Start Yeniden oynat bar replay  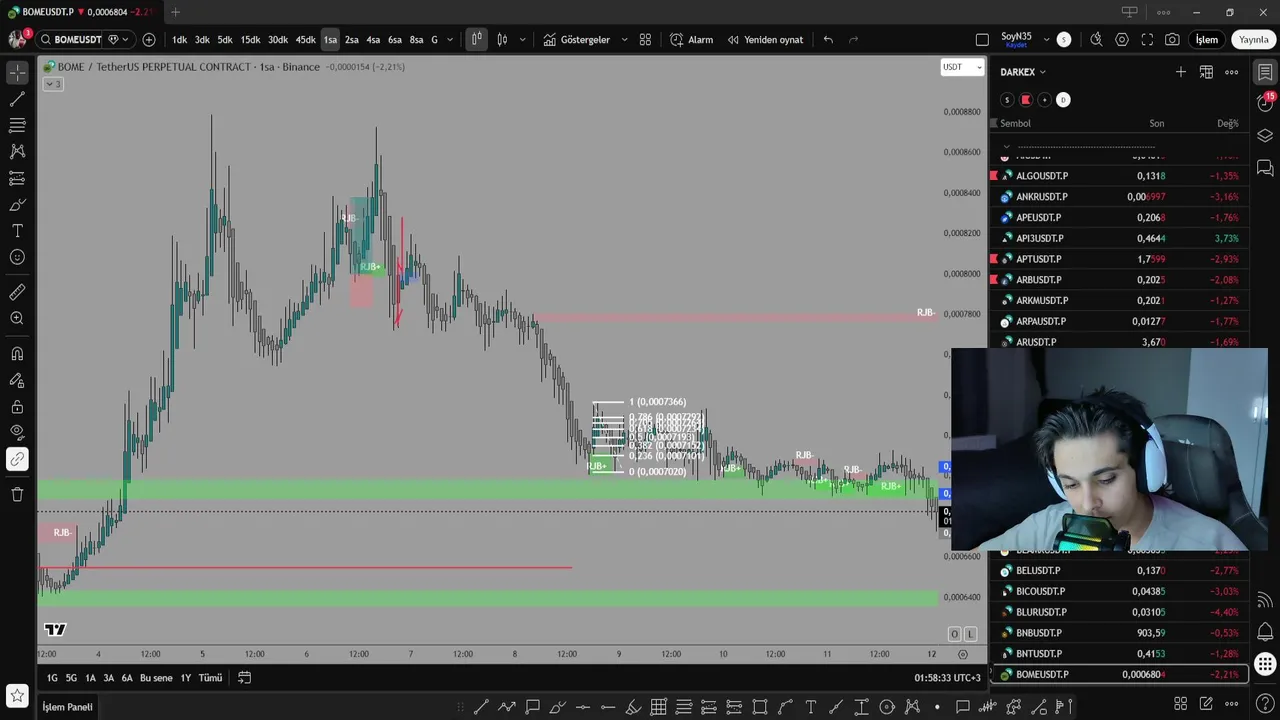pyautogui.click(x=765, y=40)
